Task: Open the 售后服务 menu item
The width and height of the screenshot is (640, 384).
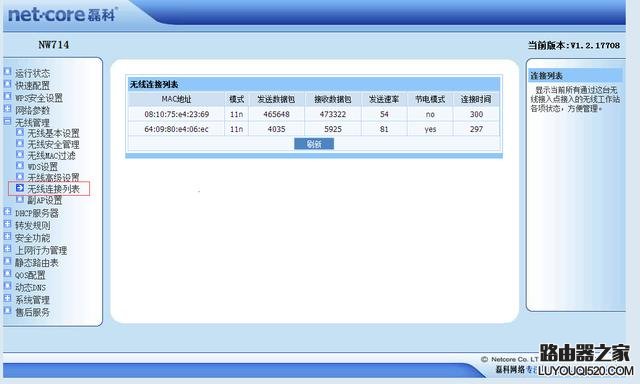Action: 32,312
